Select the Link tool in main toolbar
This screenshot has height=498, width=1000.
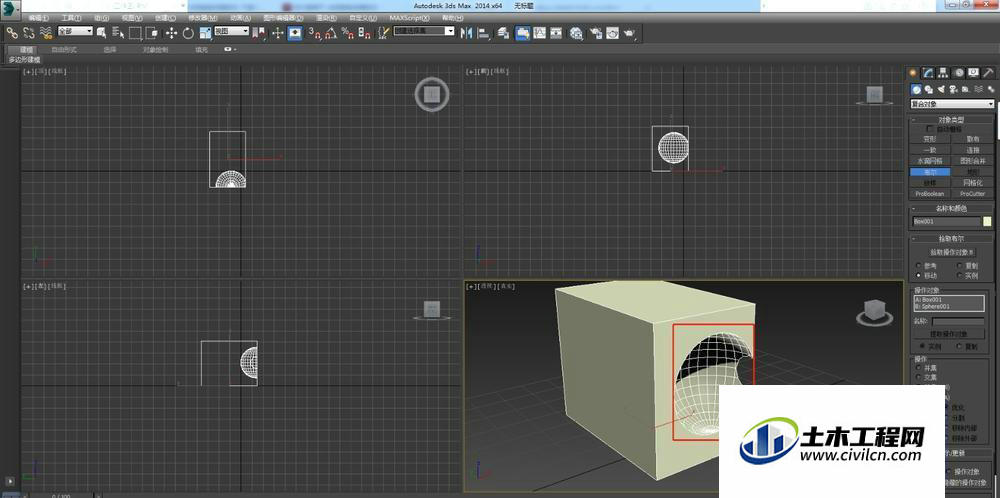tap(12, 33)
